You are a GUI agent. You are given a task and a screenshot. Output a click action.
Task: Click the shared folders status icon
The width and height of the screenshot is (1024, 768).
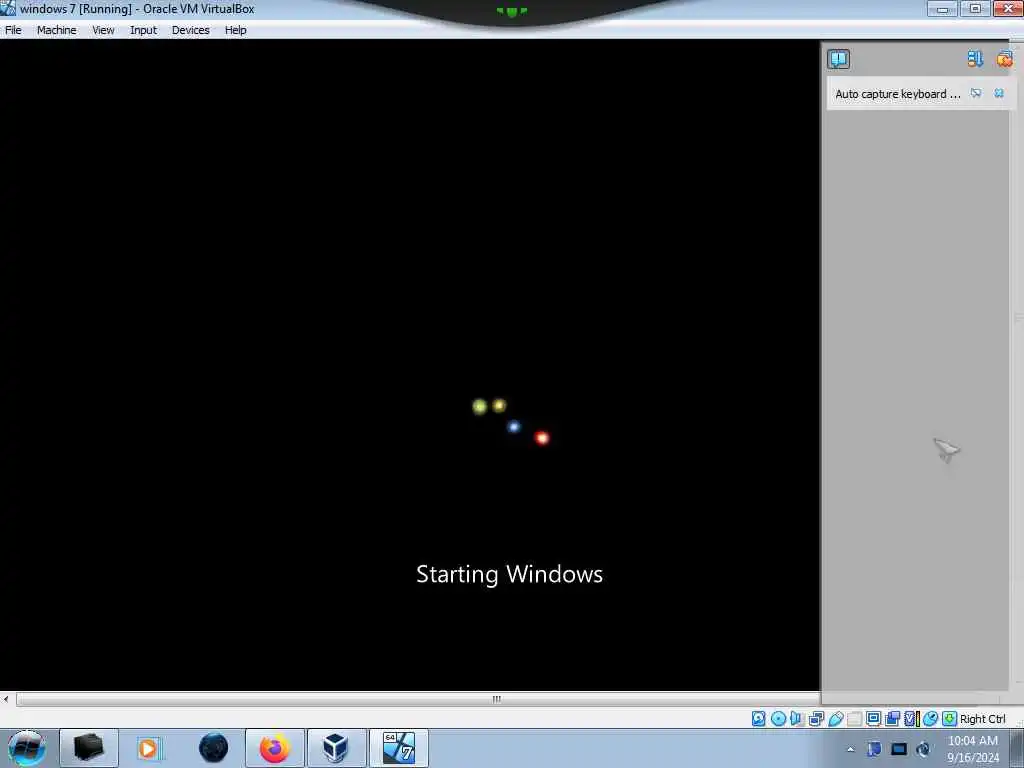tap(854, 719)
